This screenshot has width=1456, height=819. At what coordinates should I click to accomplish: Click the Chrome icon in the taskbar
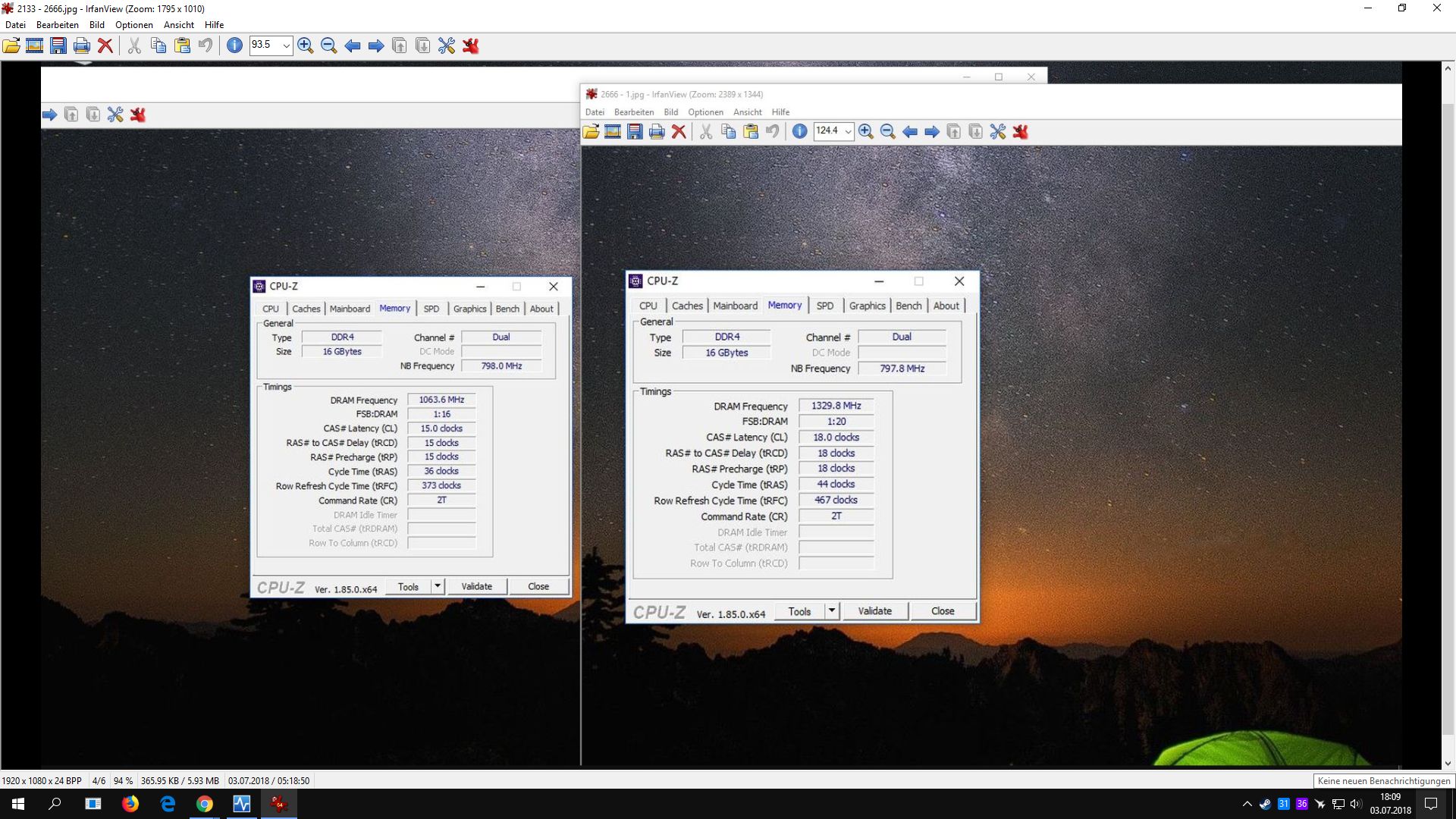pyautogui.click(x=205, y=804)
